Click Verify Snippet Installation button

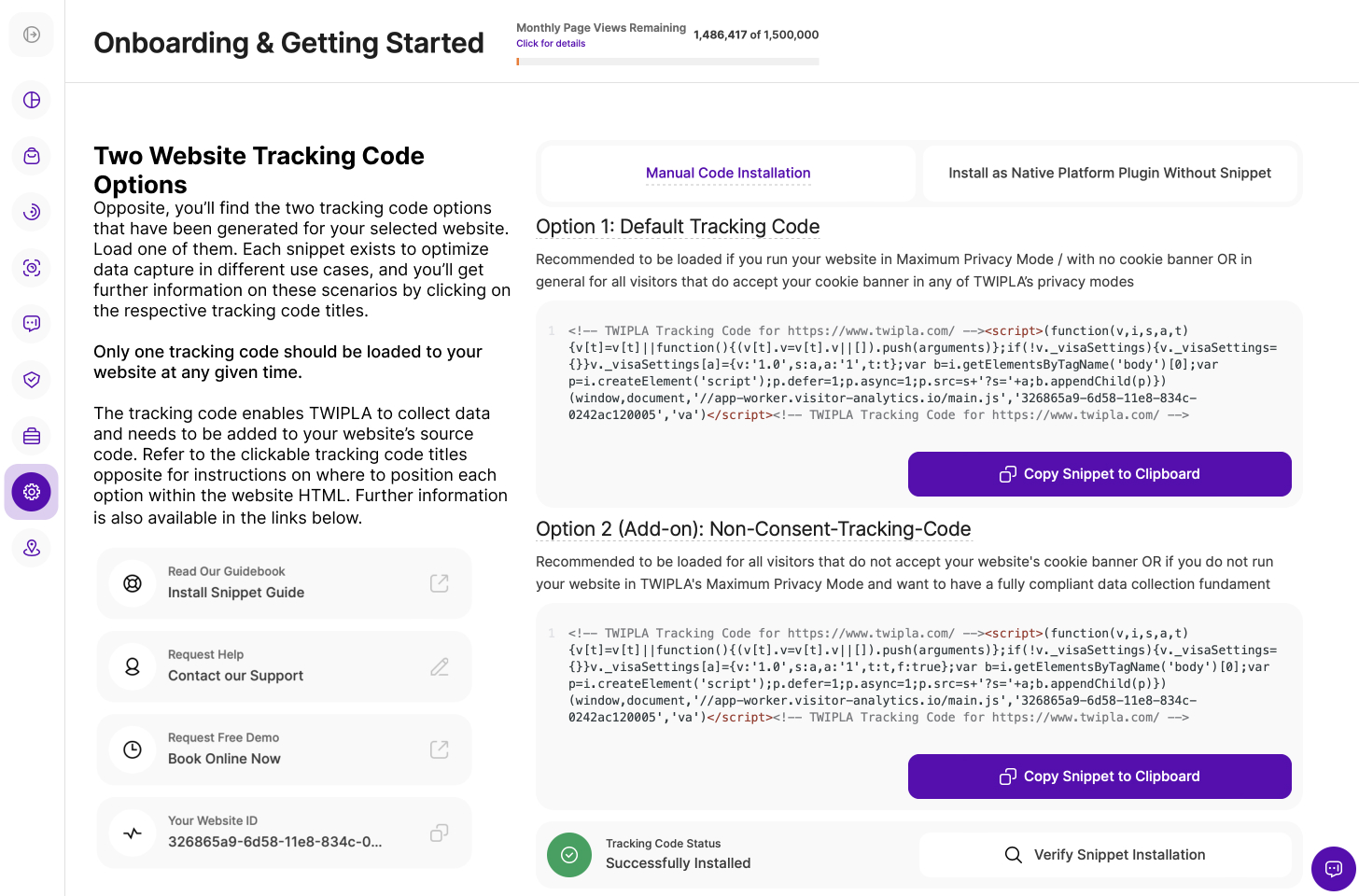coord(1105,855)
